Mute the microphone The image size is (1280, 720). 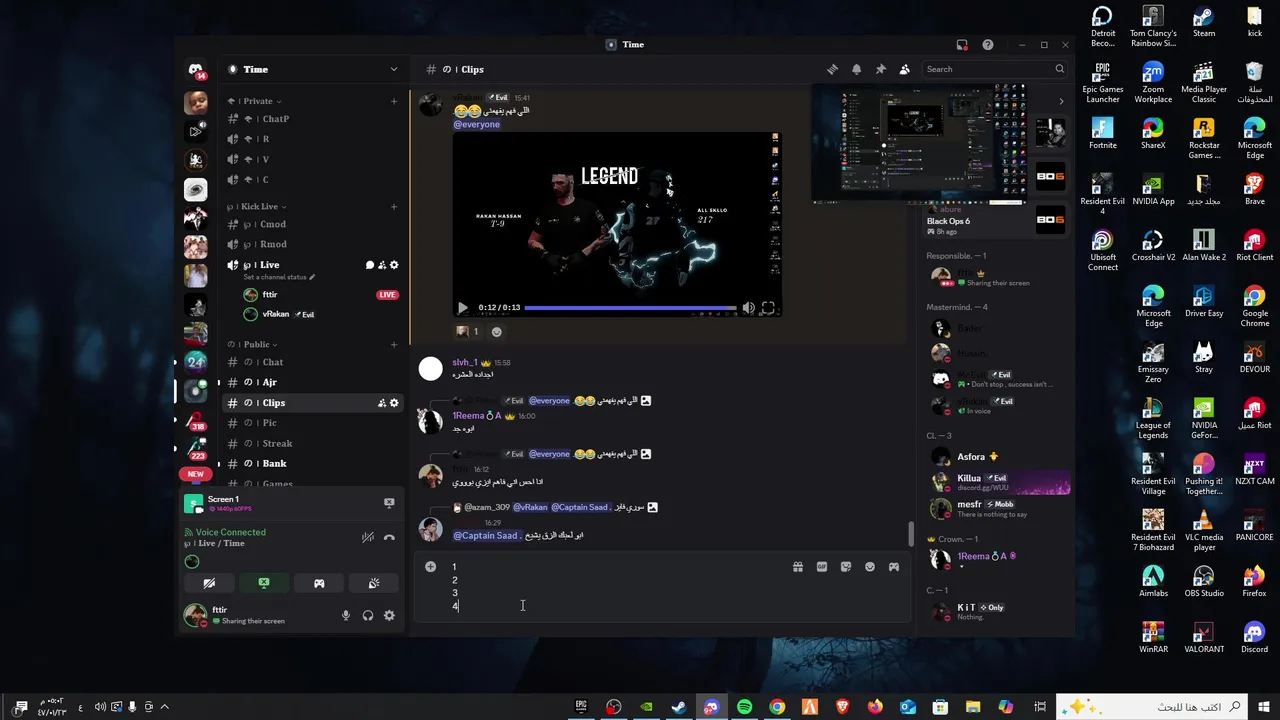346,616
